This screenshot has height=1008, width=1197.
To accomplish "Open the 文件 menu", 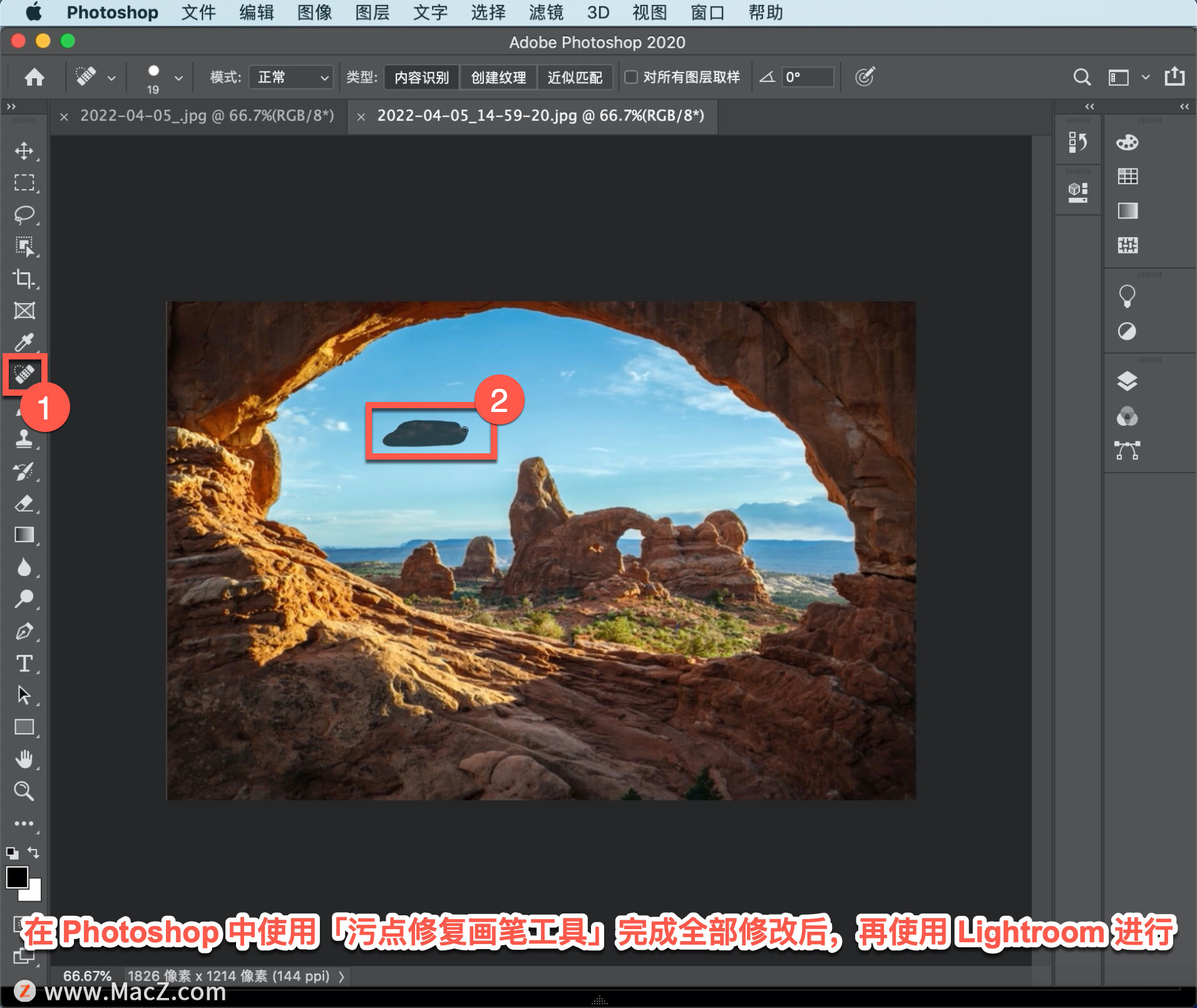I will (198, 13).
